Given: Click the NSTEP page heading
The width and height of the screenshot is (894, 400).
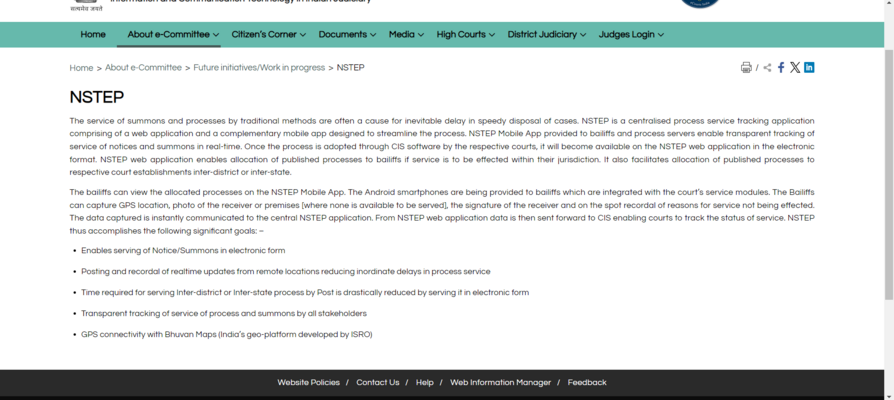Looking at the screenshot, I should 97,97.
